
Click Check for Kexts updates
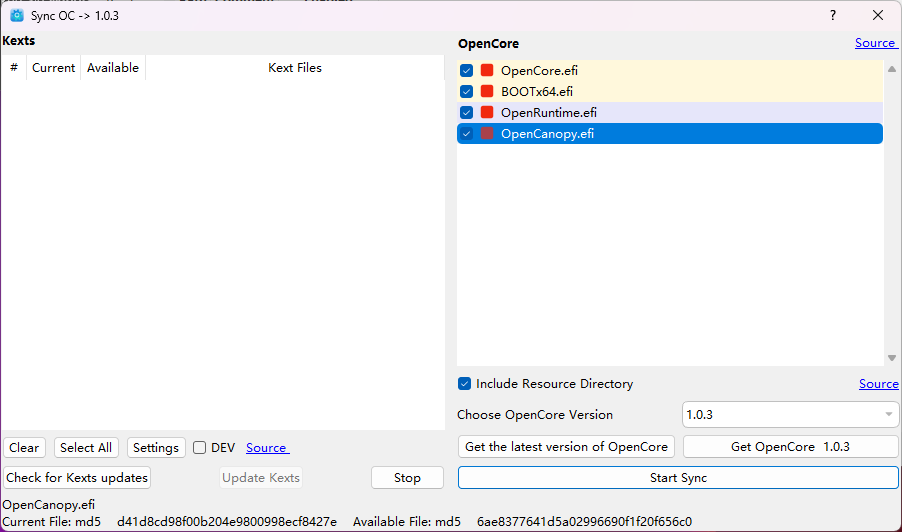tap(77, 477)
